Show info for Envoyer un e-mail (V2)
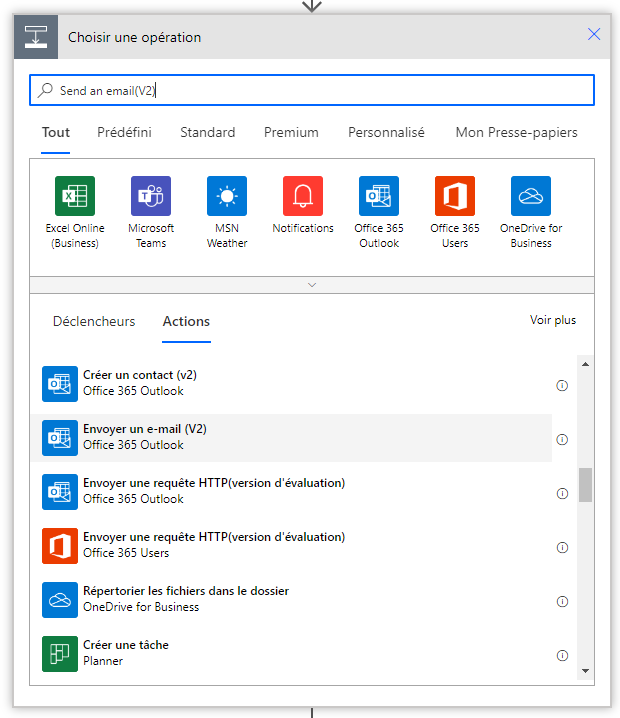Screen dimensions: 620x718 pos(562,440)
